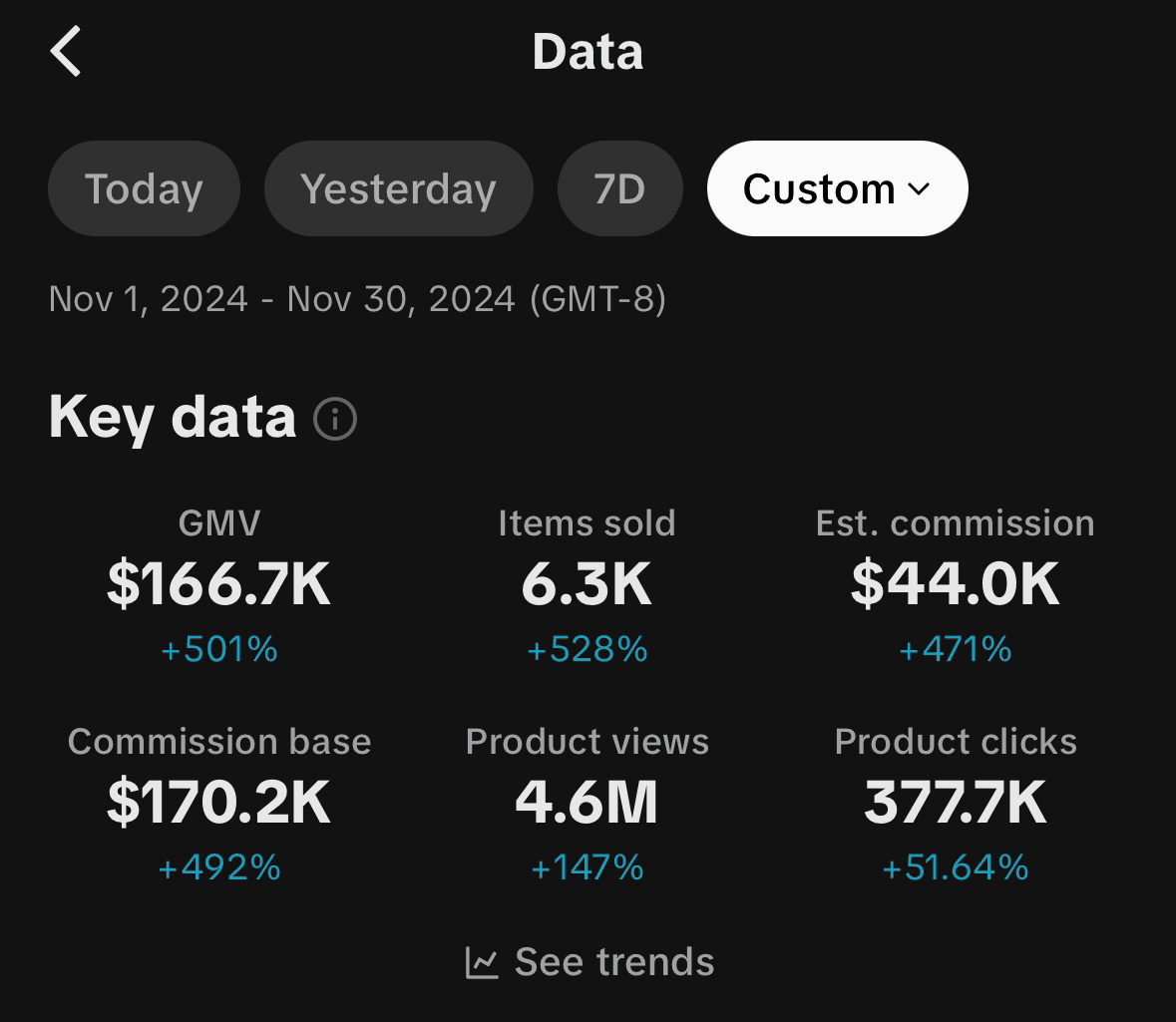
Task: Click the +528% items sold change
Action: click(x=587, y=650)
